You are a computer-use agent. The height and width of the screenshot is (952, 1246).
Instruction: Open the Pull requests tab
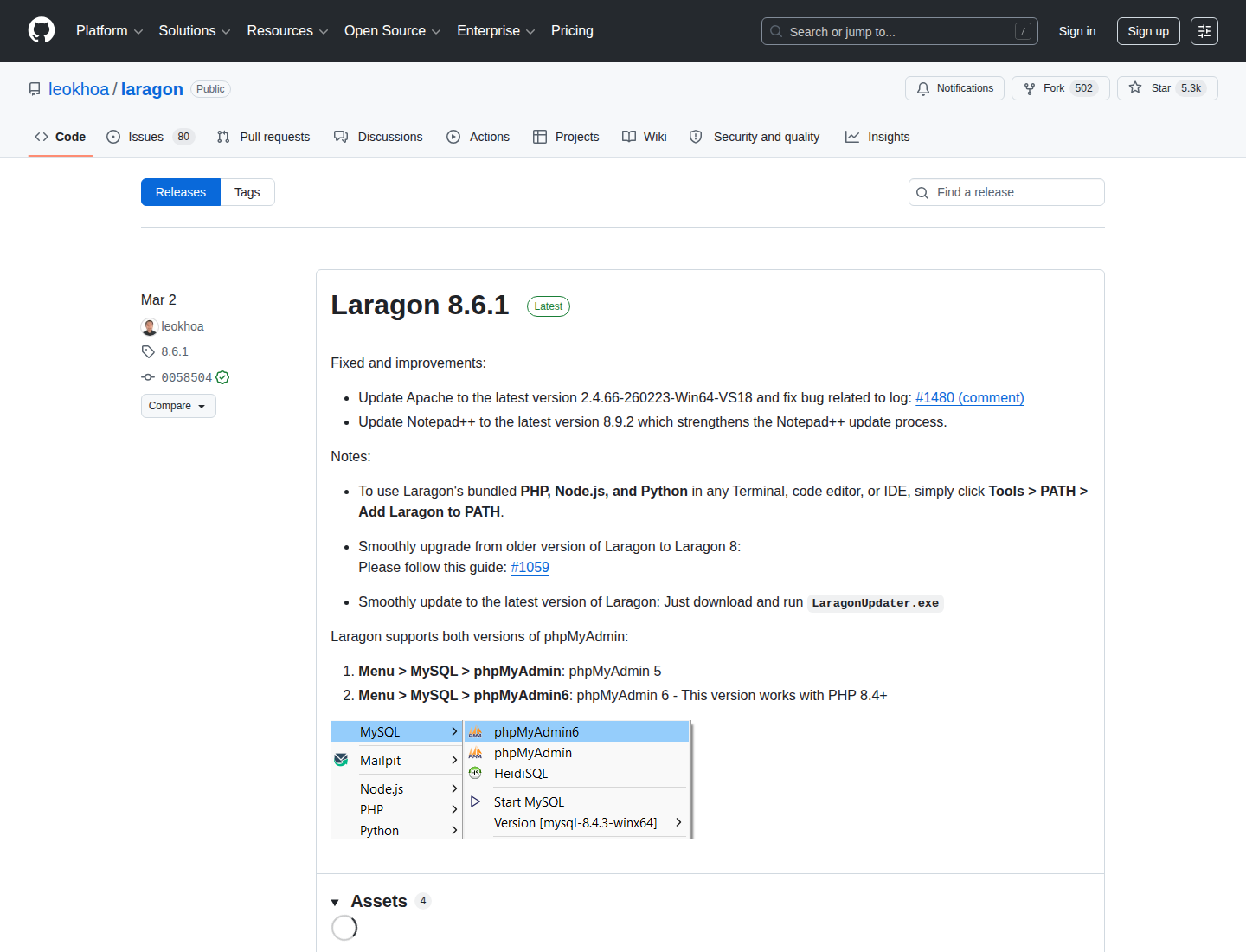tap(263, 137)
